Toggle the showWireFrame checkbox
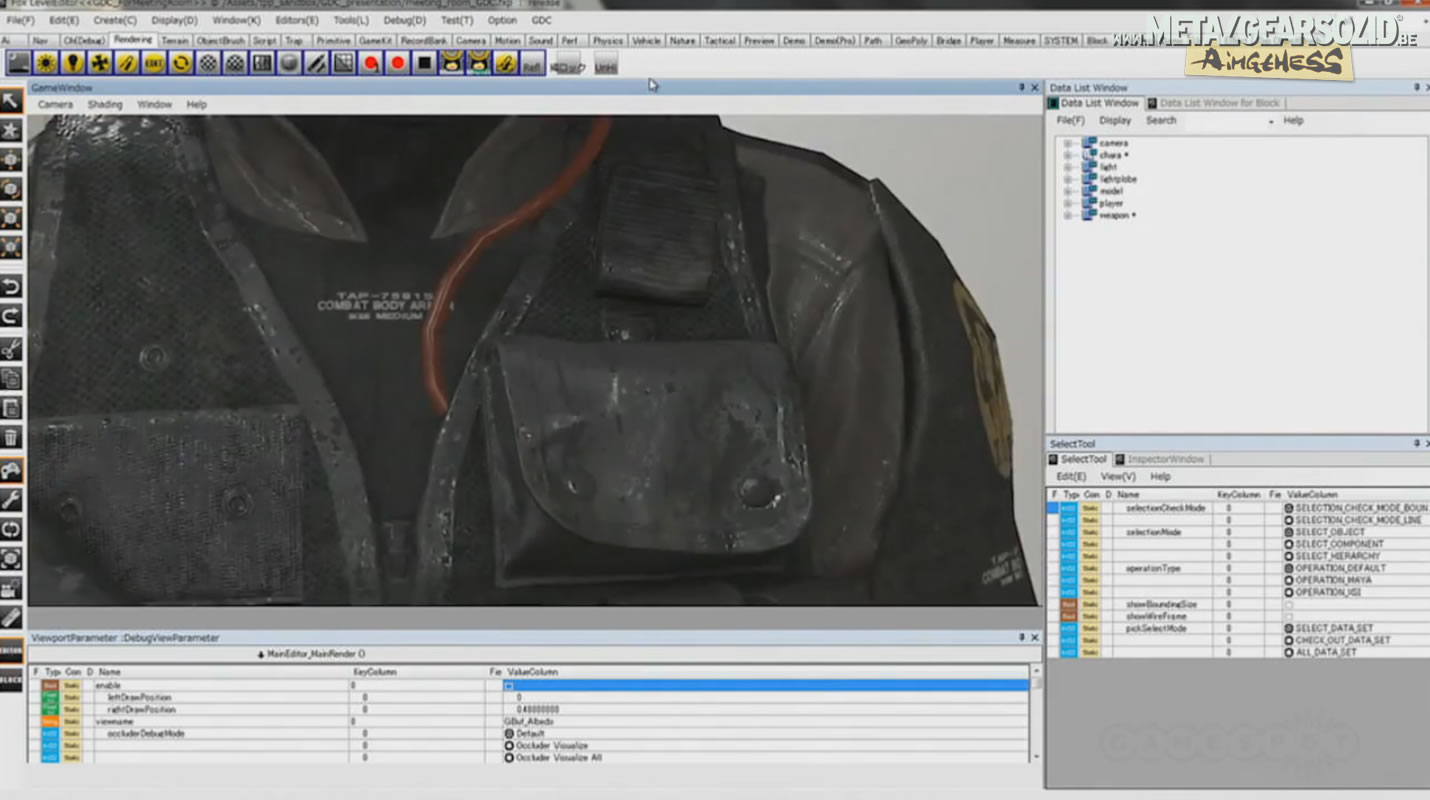The width and height of the screenshot is (1430, 800). [1289, 616]
